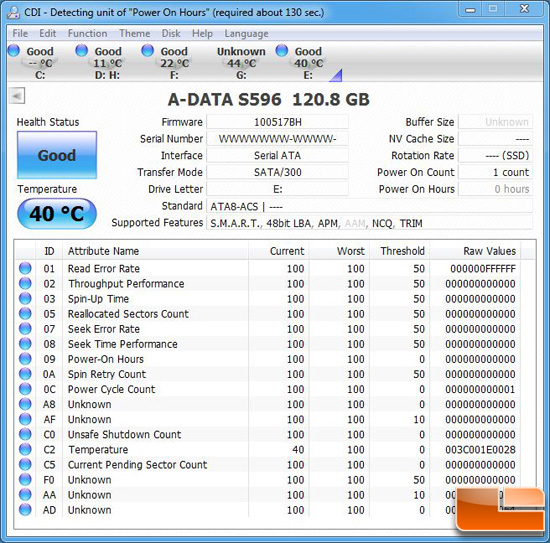The width and height of the screenshot is (550, 543).
Task: Click the CDI application icon in title bar
Action: (x=14, y=13)
